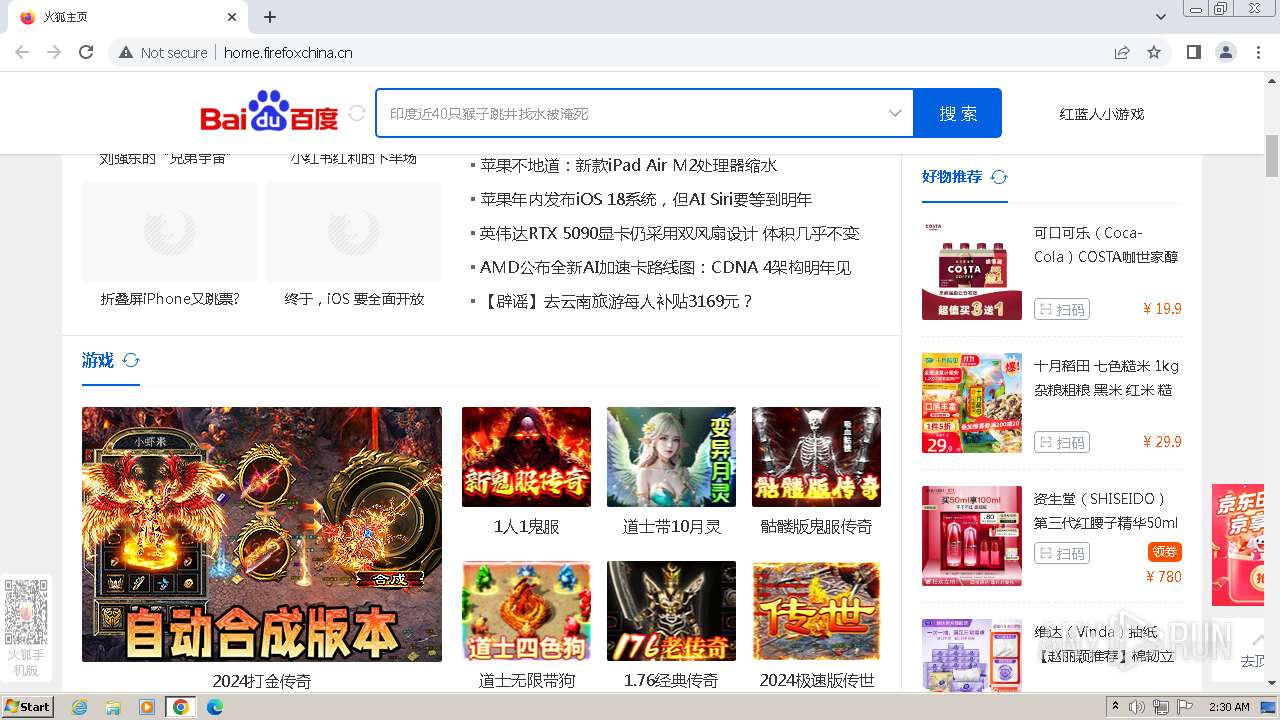Launch Microsoft Edge from taskbar
Screen dimensions: 1280x720
215,707
